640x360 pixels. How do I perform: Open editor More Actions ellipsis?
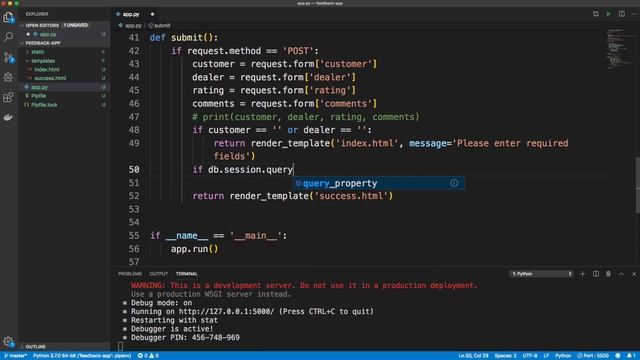tap(634, 14)
